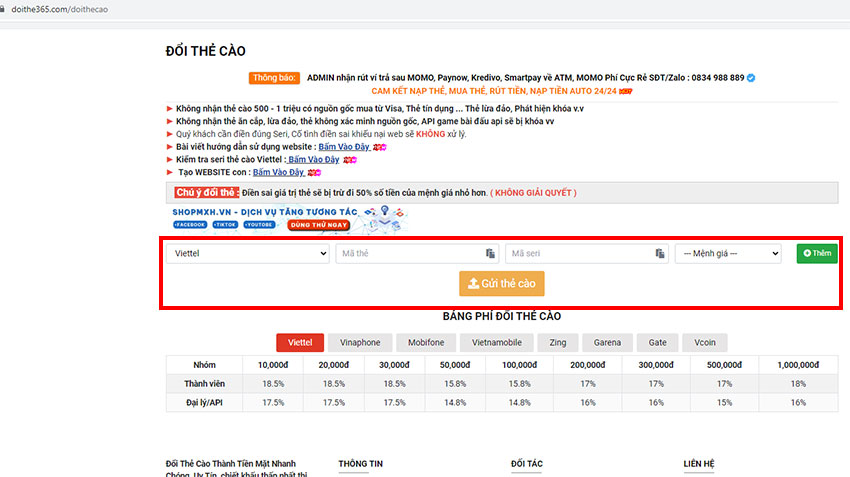Screen dimensions: 850x477
Task: Open Bấm Vào Đây link for Viettel seri check
Action: 313,159
